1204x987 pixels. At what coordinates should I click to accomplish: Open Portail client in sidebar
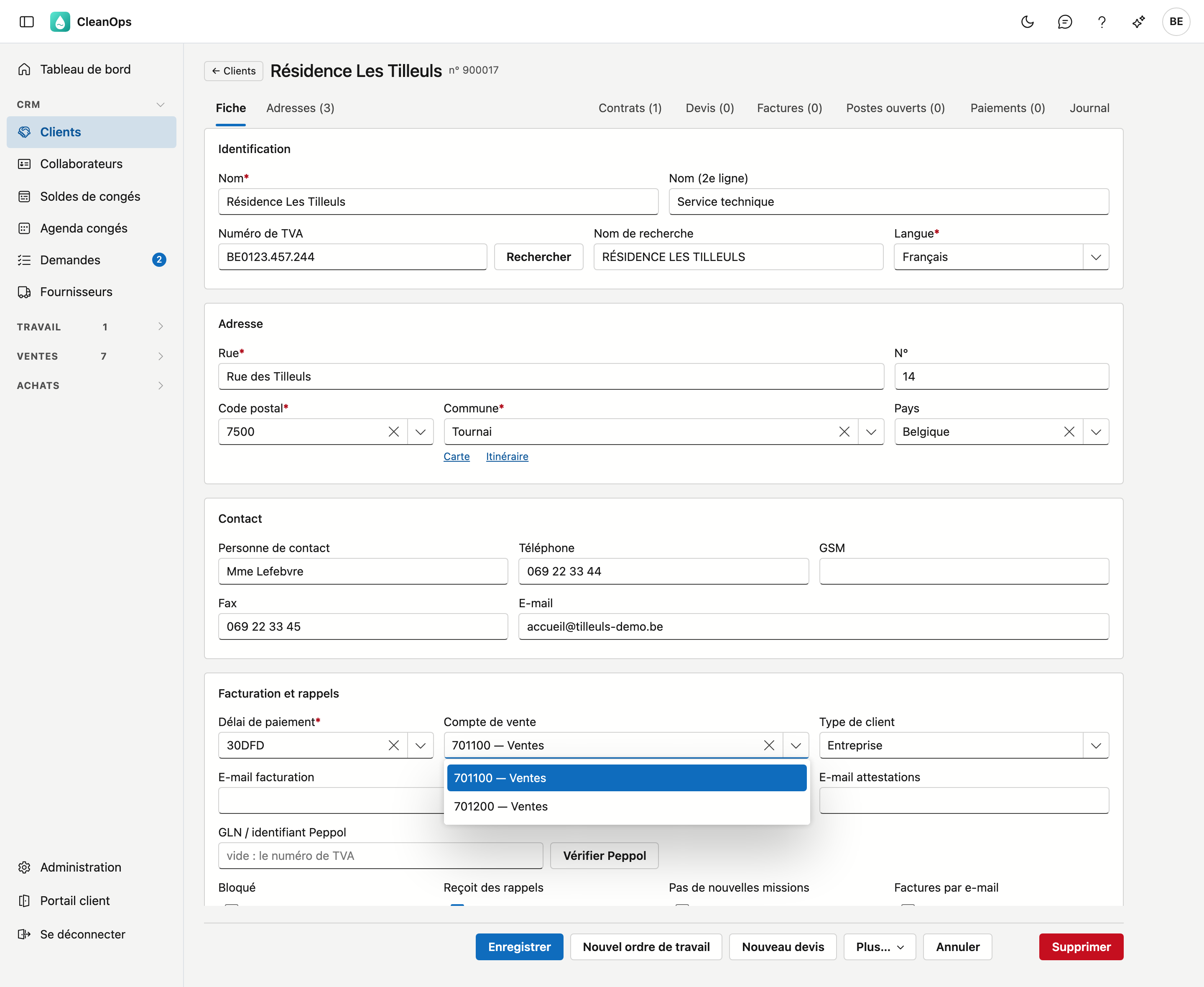point(92,900)
